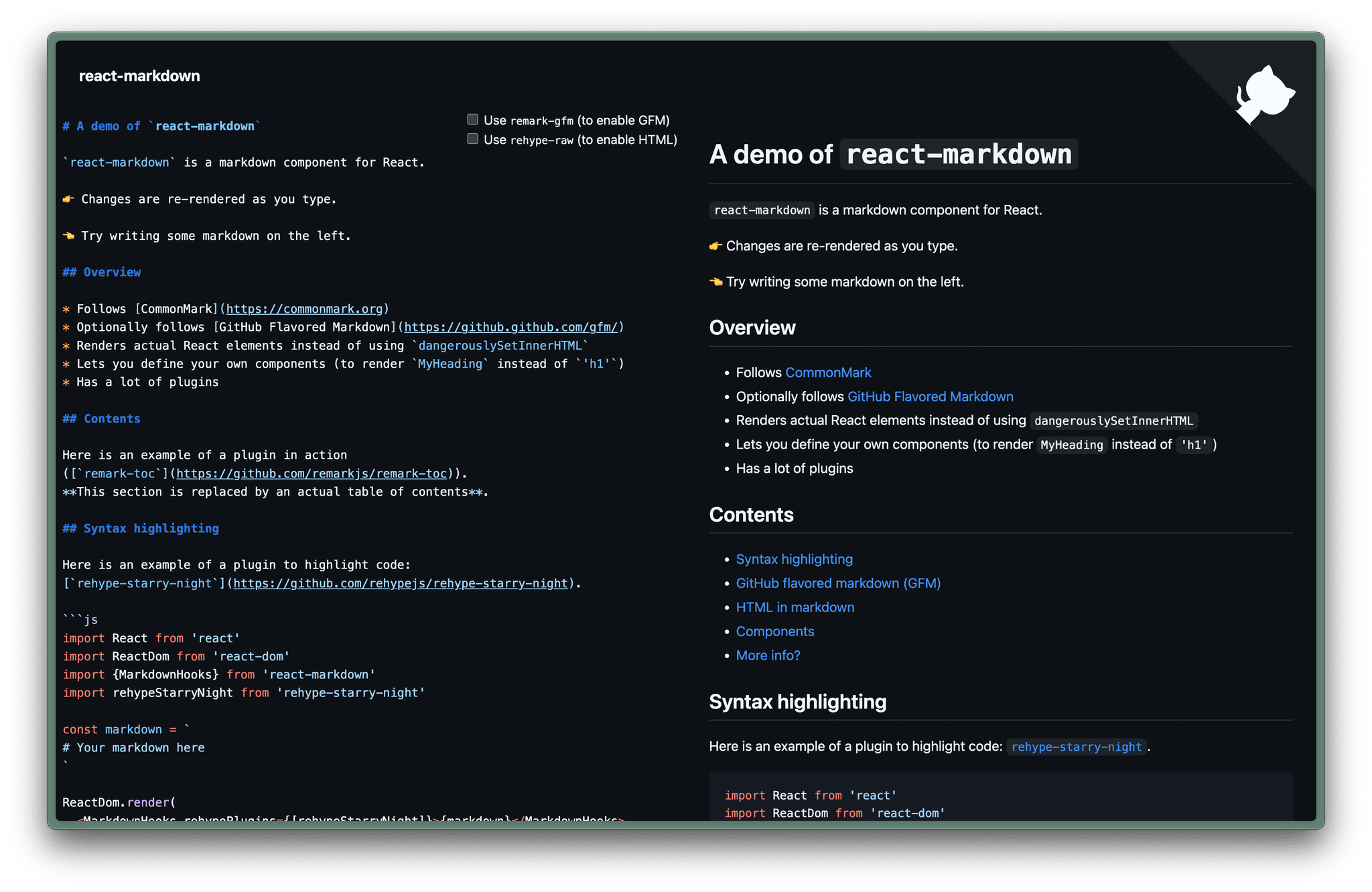This screenshot has height=892, width=1372.
Task: Jump to GitHub flavored markdown (GFM) section
Action: [838, 583]
